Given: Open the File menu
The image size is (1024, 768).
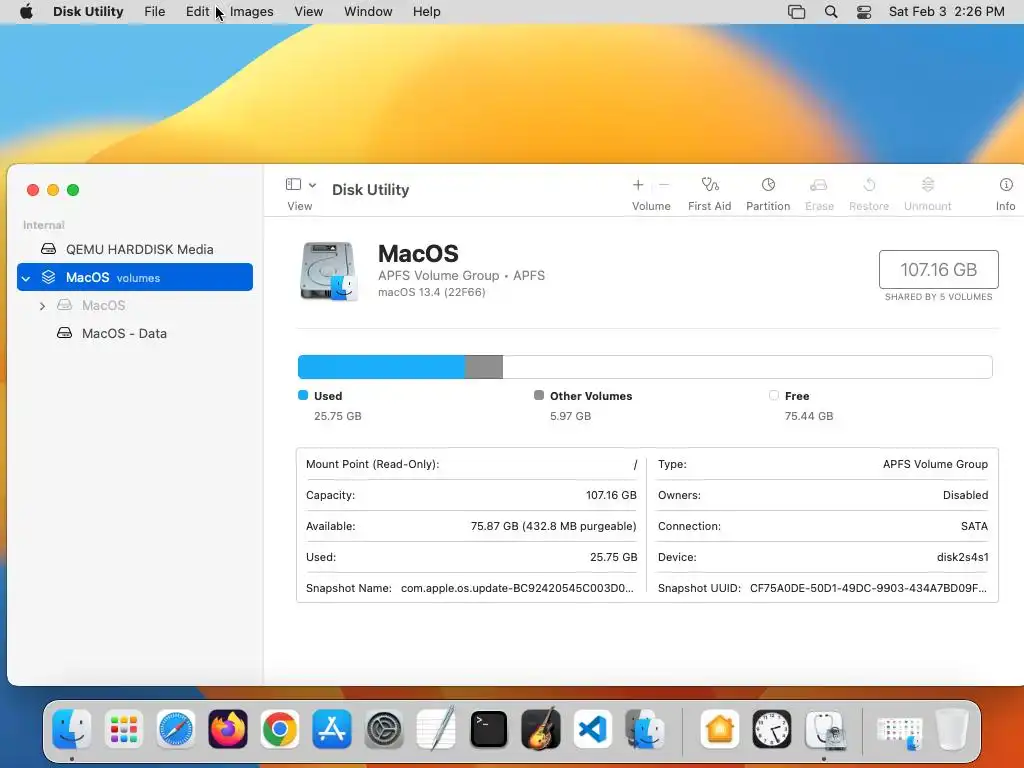Looking at the screenshot, I should [x=155, y=12].
